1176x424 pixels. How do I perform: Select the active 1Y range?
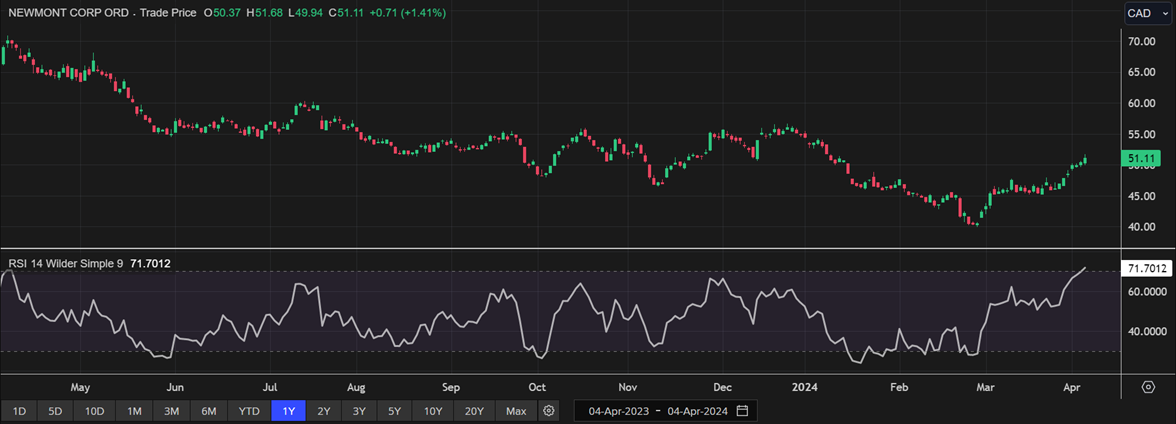pyautogui.click(x=289, y=411)
